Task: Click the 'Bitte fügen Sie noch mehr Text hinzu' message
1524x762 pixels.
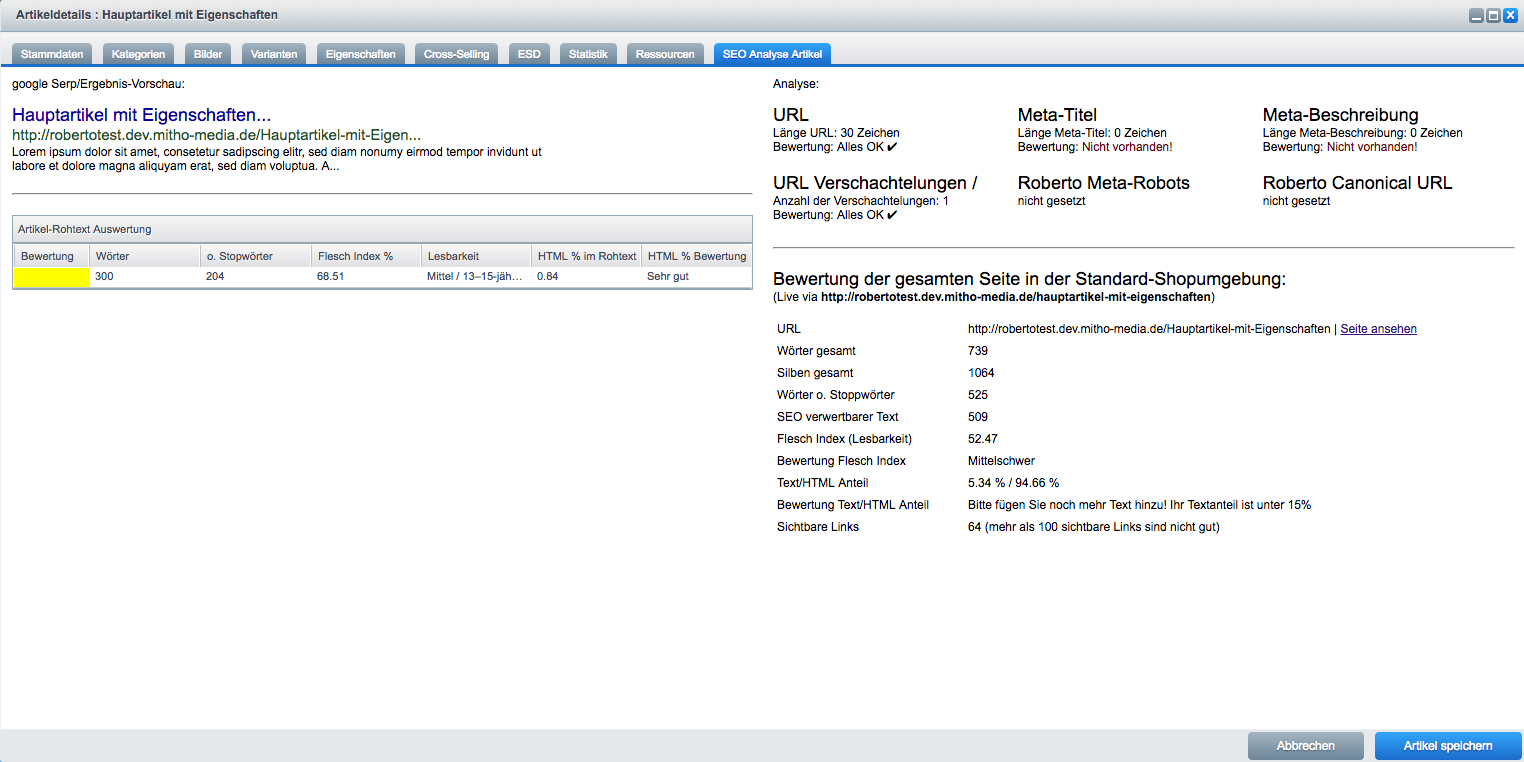Action: [x=1139, y=505]
